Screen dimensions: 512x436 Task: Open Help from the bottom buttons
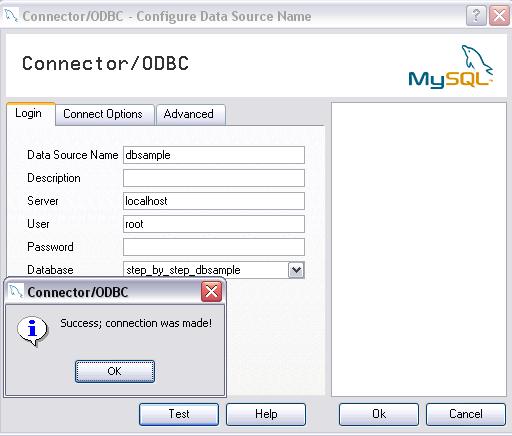point(266,414)
